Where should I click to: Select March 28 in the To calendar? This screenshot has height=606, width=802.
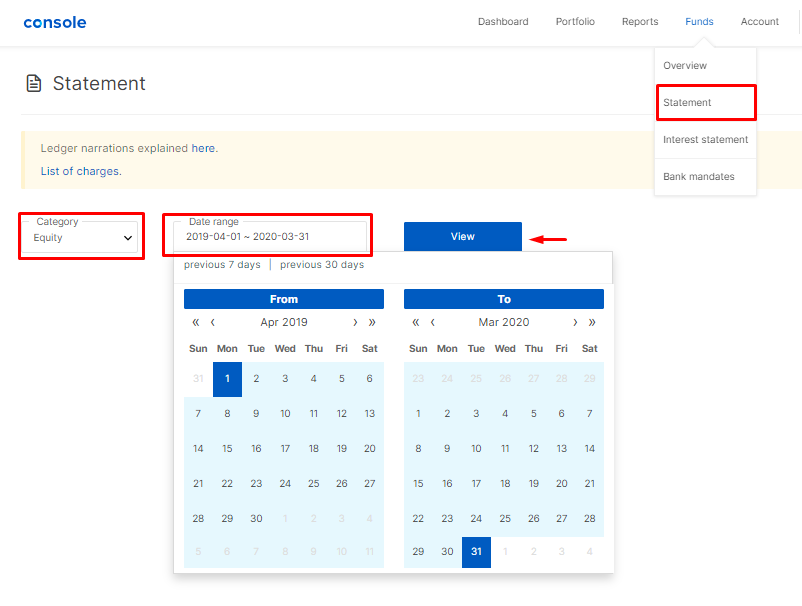click(589, 519)
